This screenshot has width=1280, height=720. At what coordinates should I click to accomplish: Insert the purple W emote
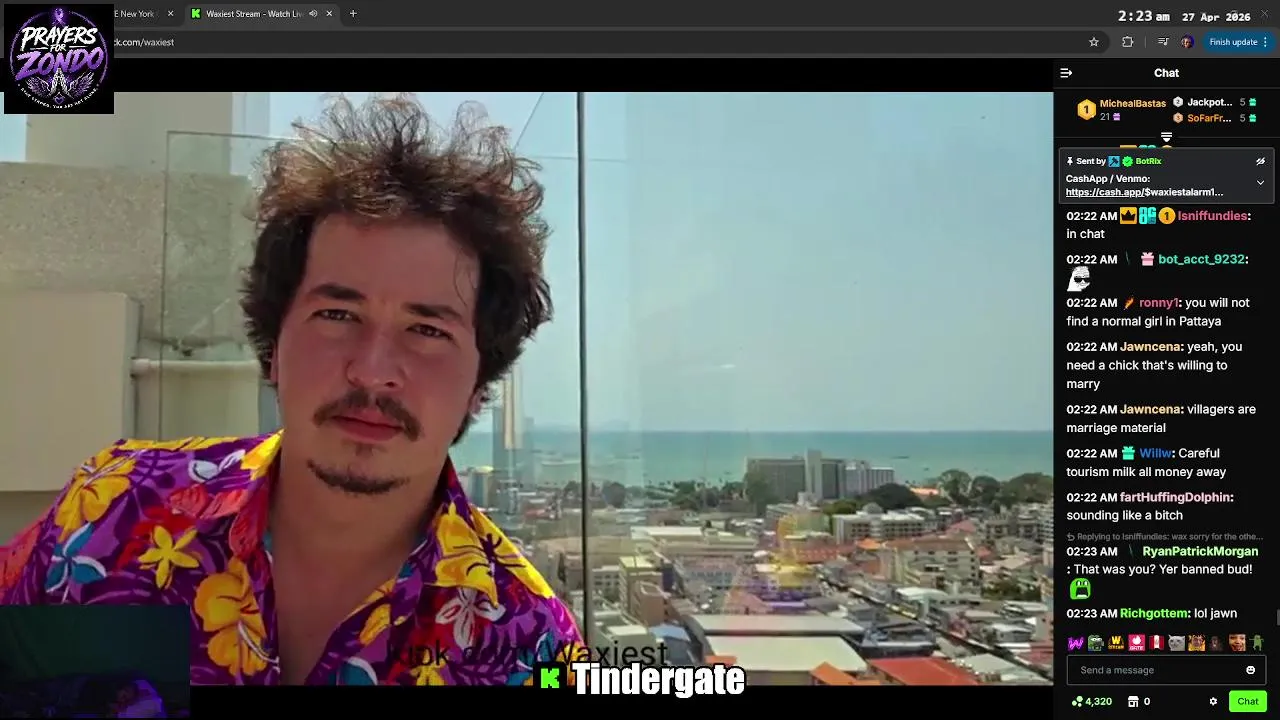(1076, 643)
